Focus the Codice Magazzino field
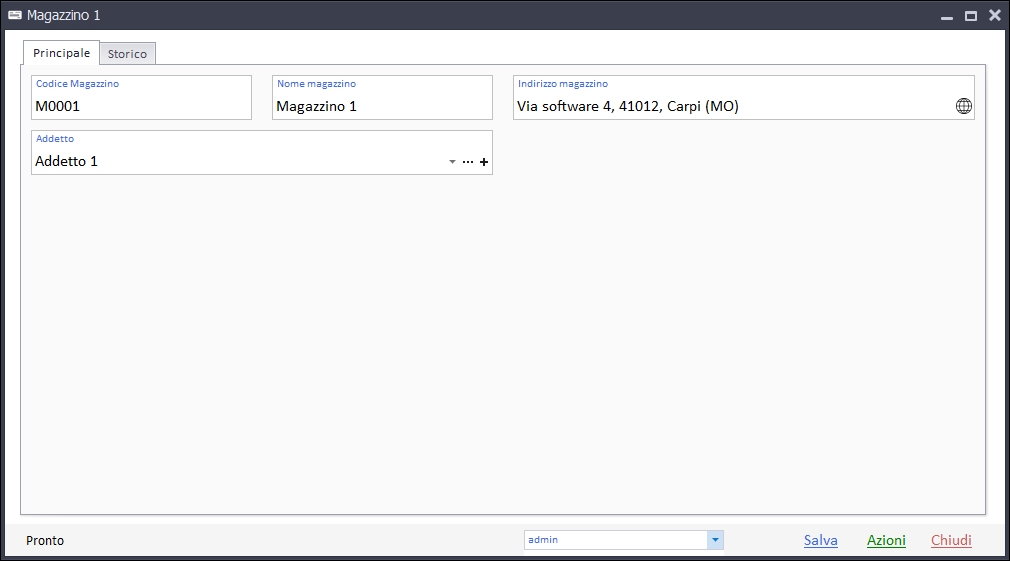Screen dimensions: 1010x561 [140, 106]
